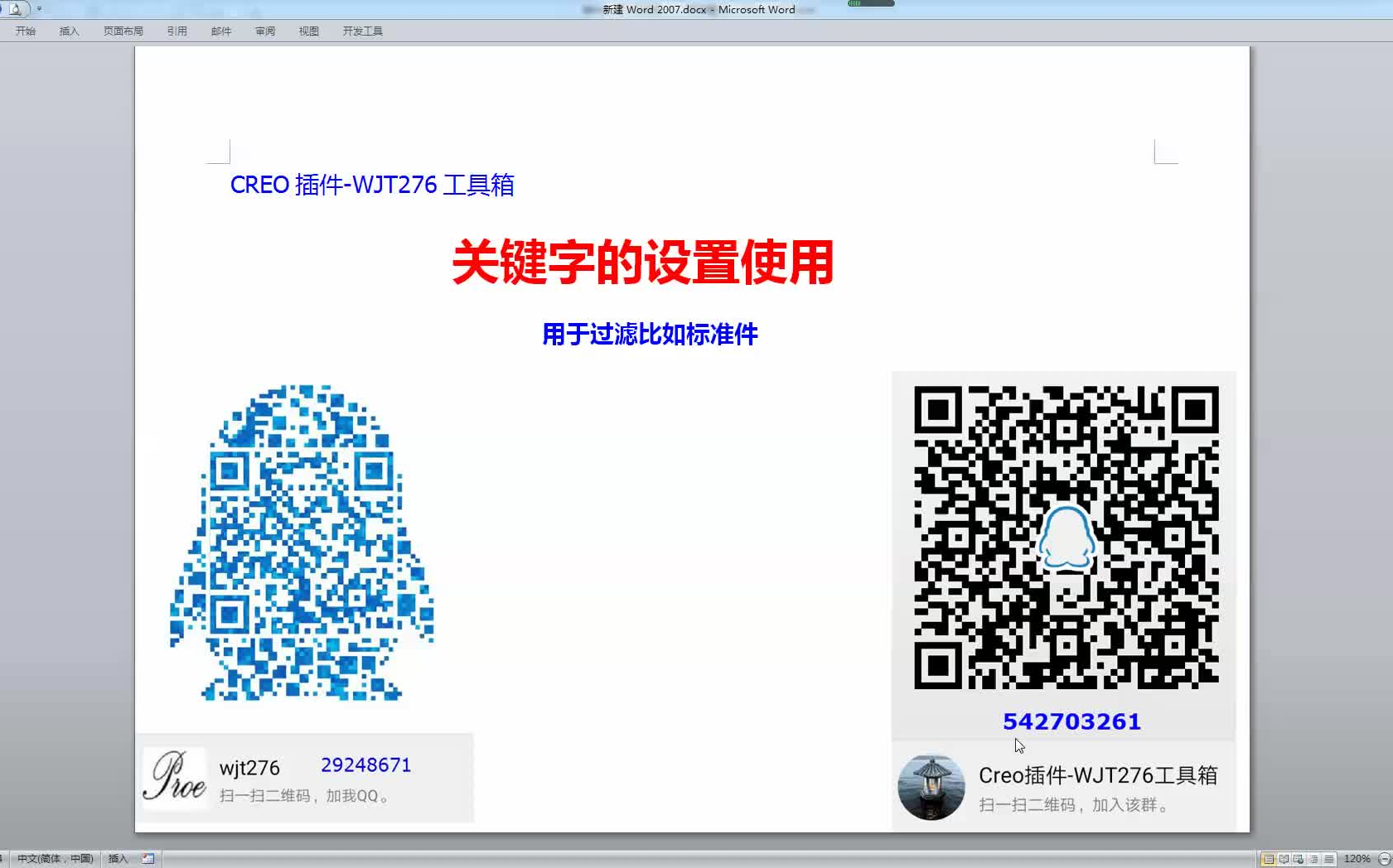Click the Proe logo avatar image
The width and height of the screenshot is (1393, 868).
(175, 778)
